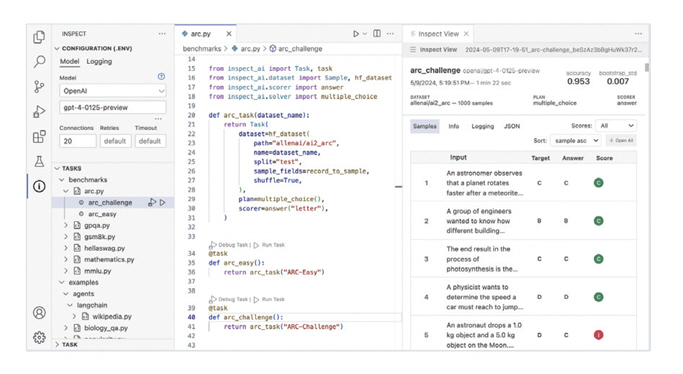Open the Inspect info icon in activity bar
683x374 pixels.
[x=39, y=186]
